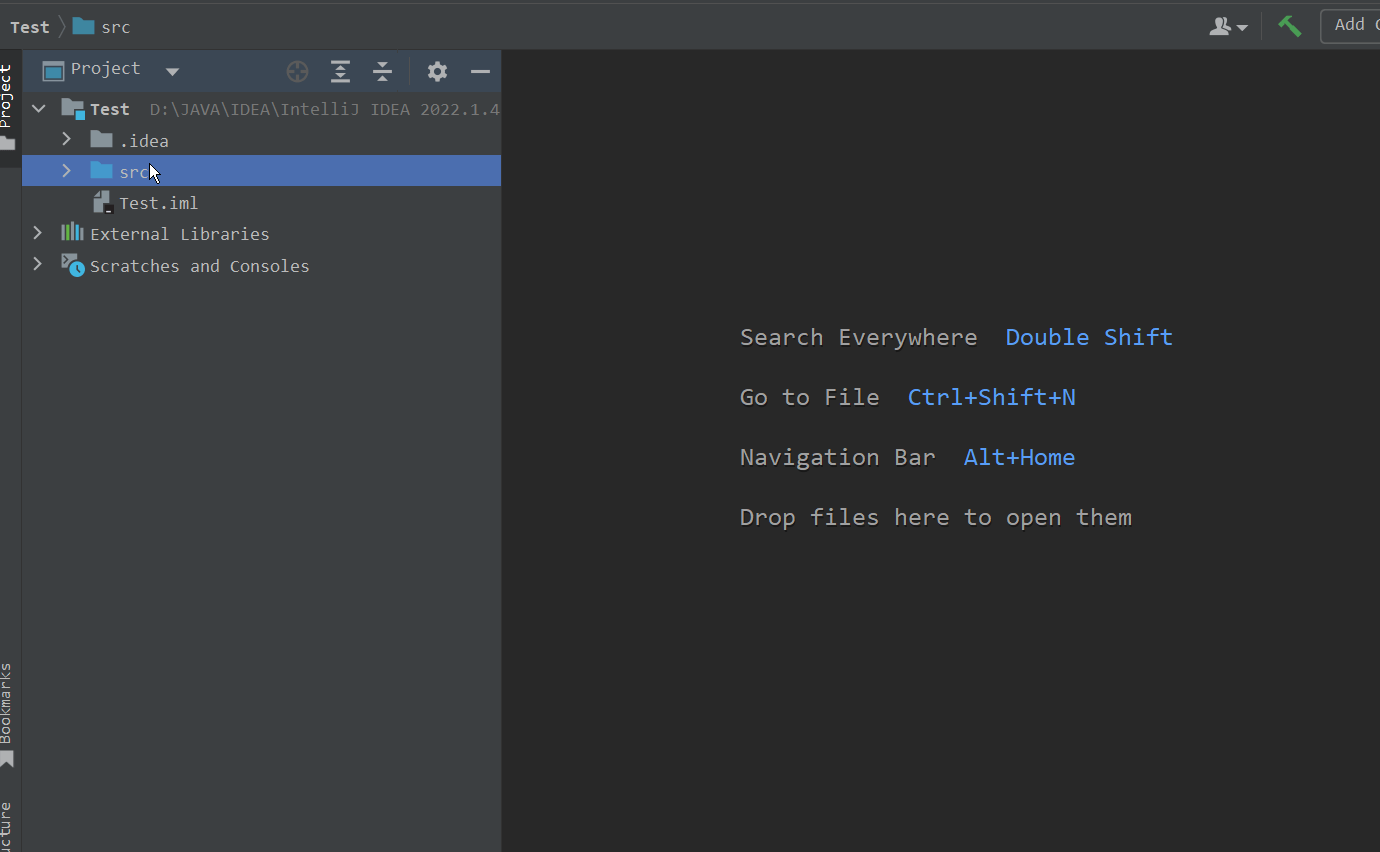
Task: Expand External Libraries node
Action: [38, 233]
